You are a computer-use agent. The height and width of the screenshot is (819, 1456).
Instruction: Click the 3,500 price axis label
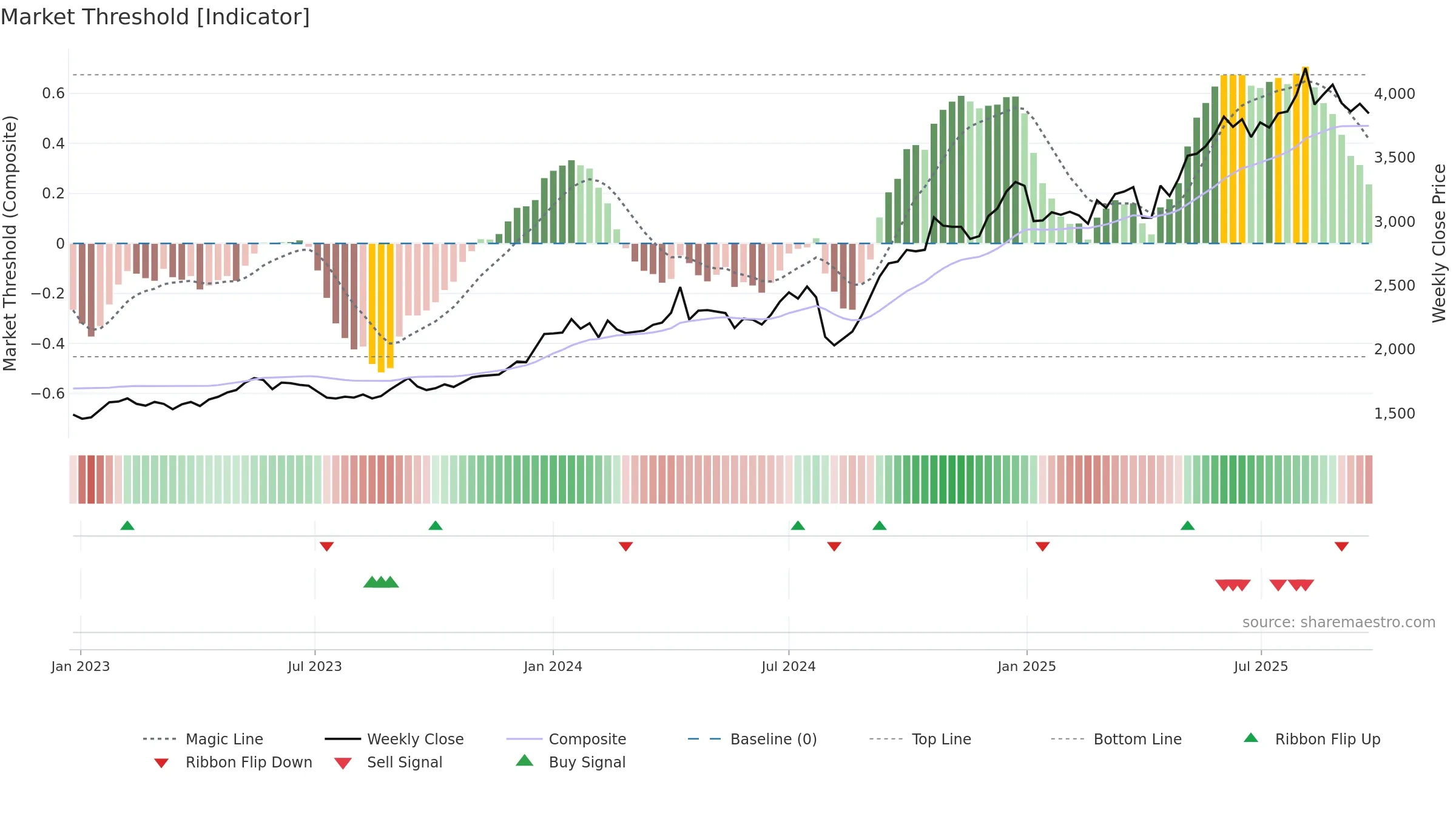click(1395, 158)
